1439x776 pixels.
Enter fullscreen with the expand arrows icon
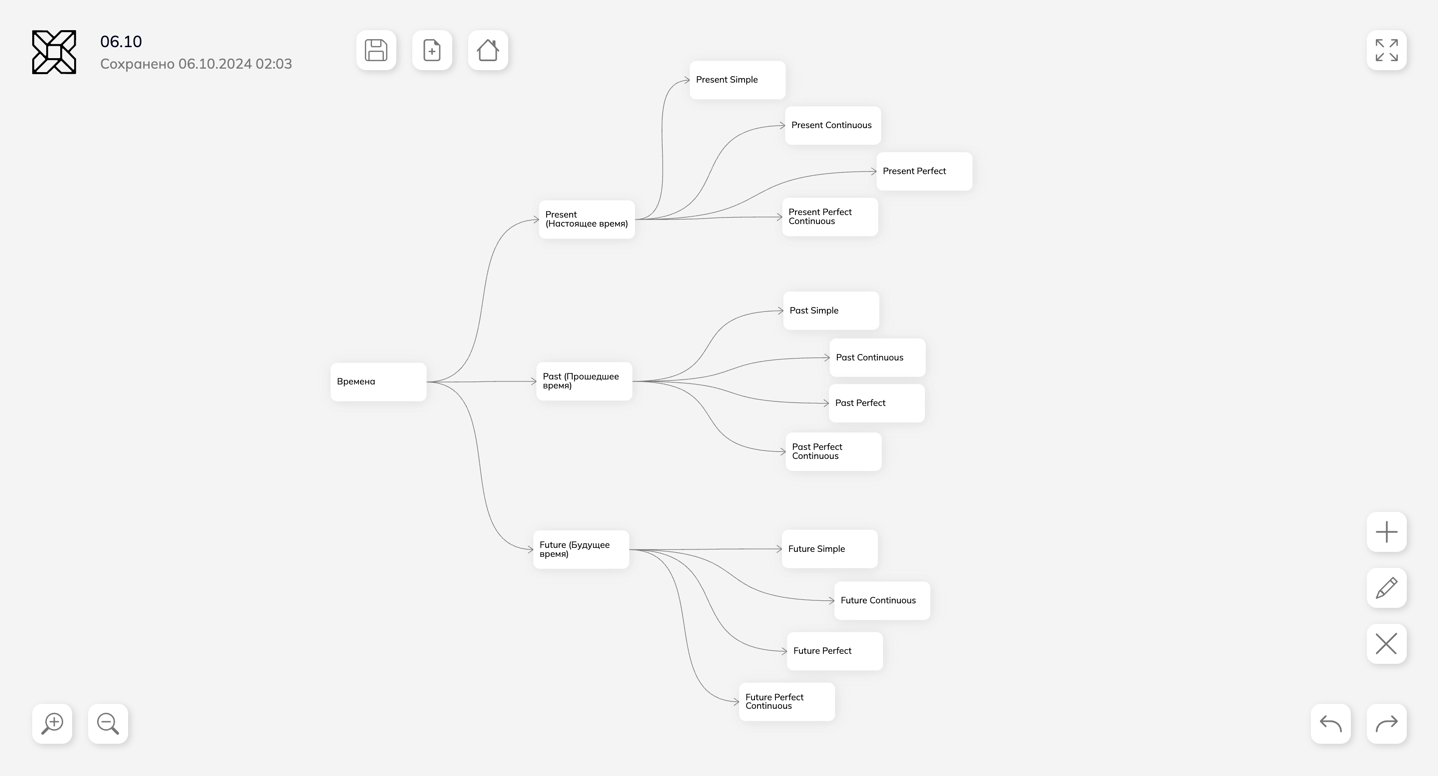pos(1387,50)
